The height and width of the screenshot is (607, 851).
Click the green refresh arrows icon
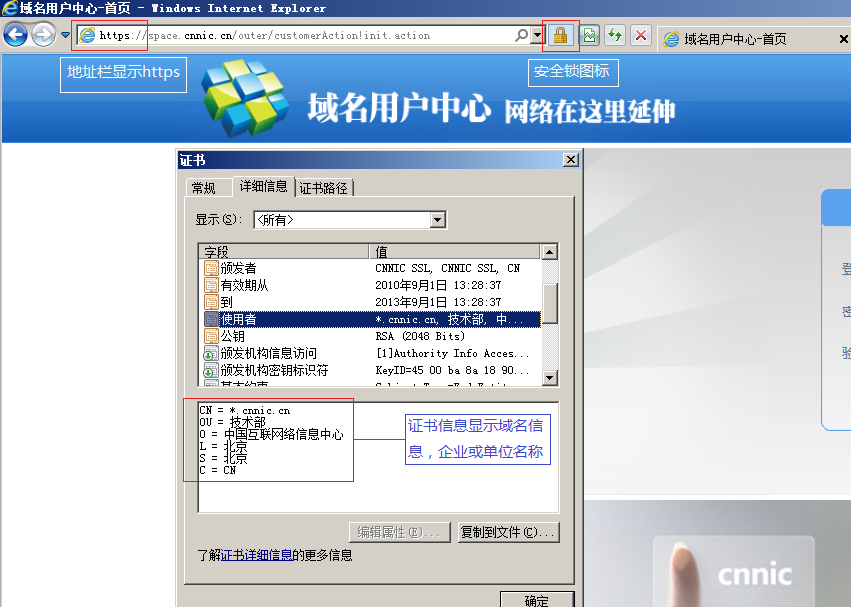click(615, 36)
